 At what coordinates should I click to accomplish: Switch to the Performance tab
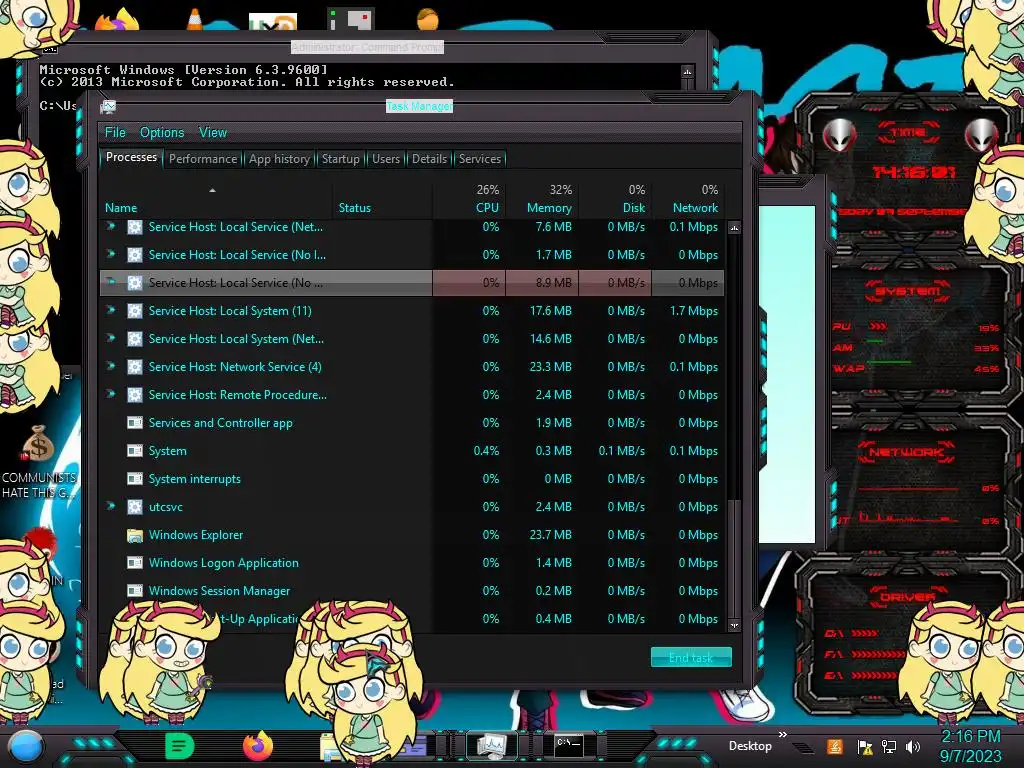click(x=203, y=159)
